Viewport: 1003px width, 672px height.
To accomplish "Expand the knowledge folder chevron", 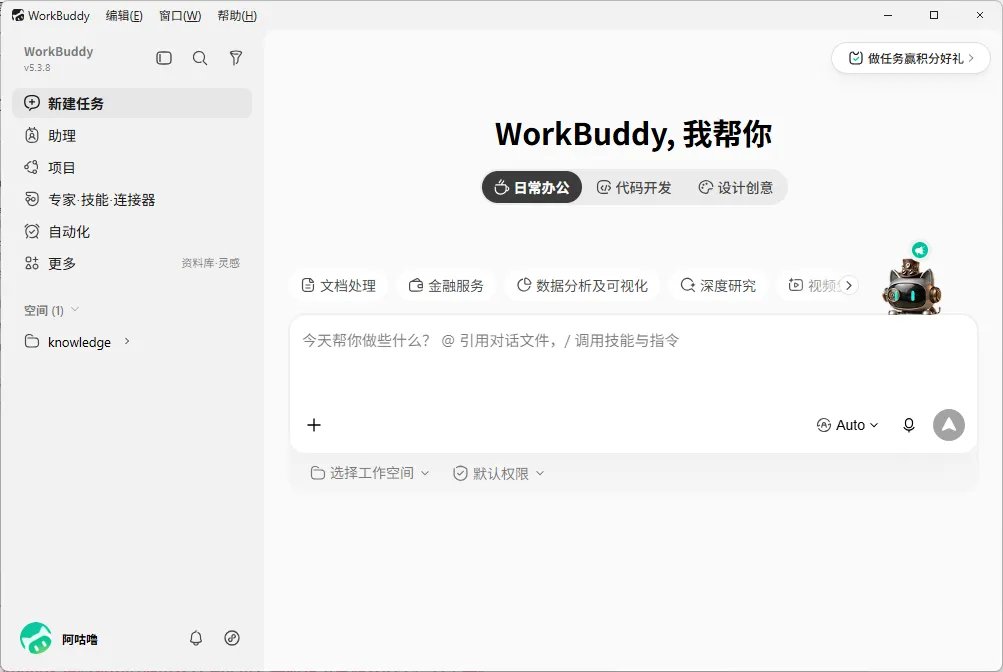I will [127, 341].
